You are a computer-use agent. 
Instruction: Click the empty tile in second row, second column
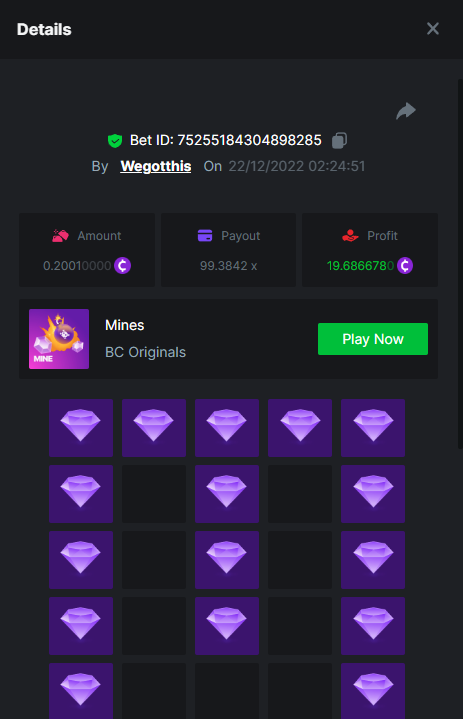tap(154, 494)
